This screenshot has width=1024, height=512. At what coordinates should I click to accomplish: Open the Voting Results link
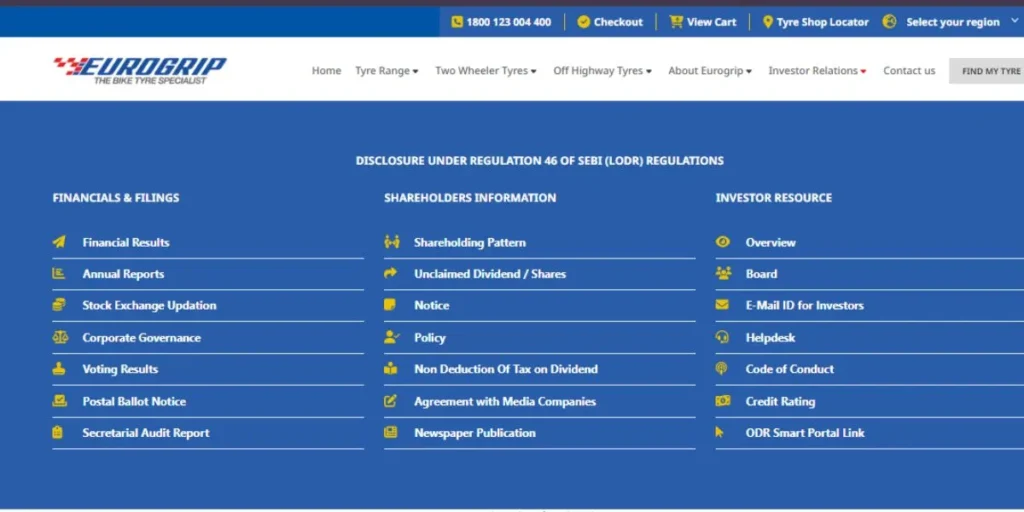120,369
